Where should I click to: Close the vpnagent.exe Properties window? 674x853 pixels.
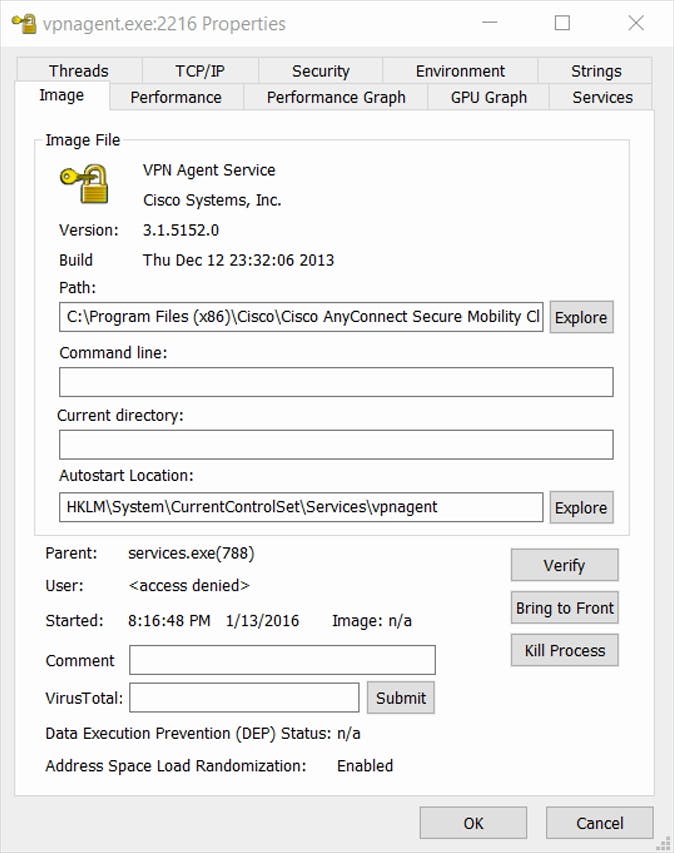635,23
